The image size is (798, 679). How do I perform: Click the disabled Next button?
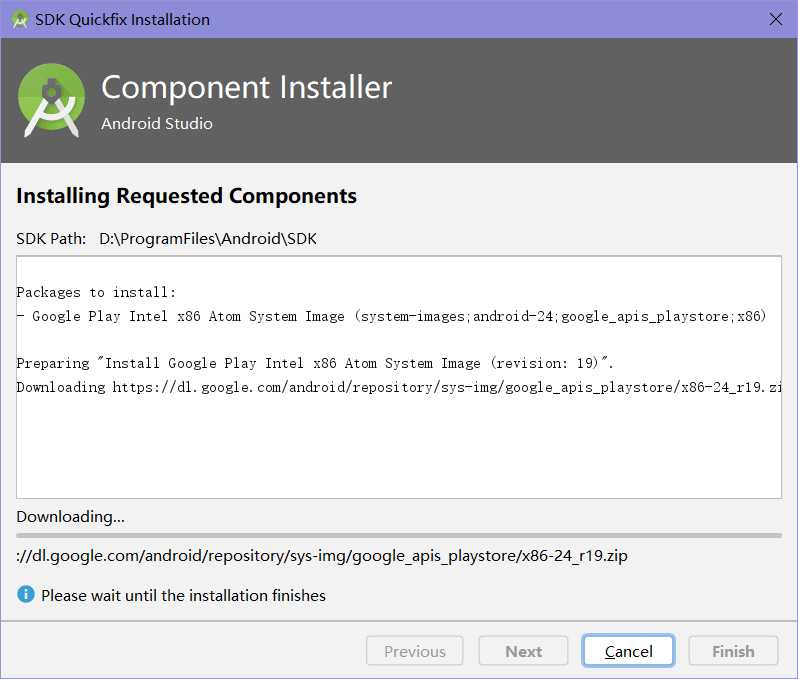coord(523,650)
